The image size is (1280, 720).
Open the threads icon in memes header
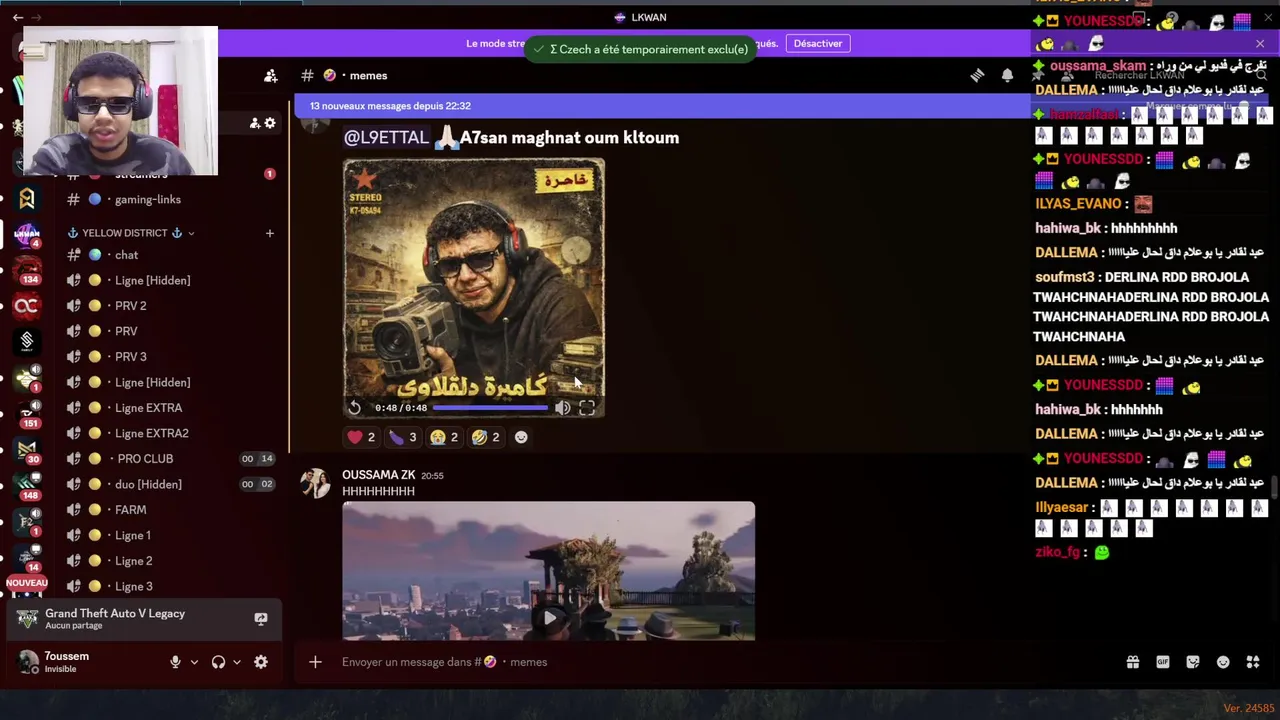pos(977,76)
